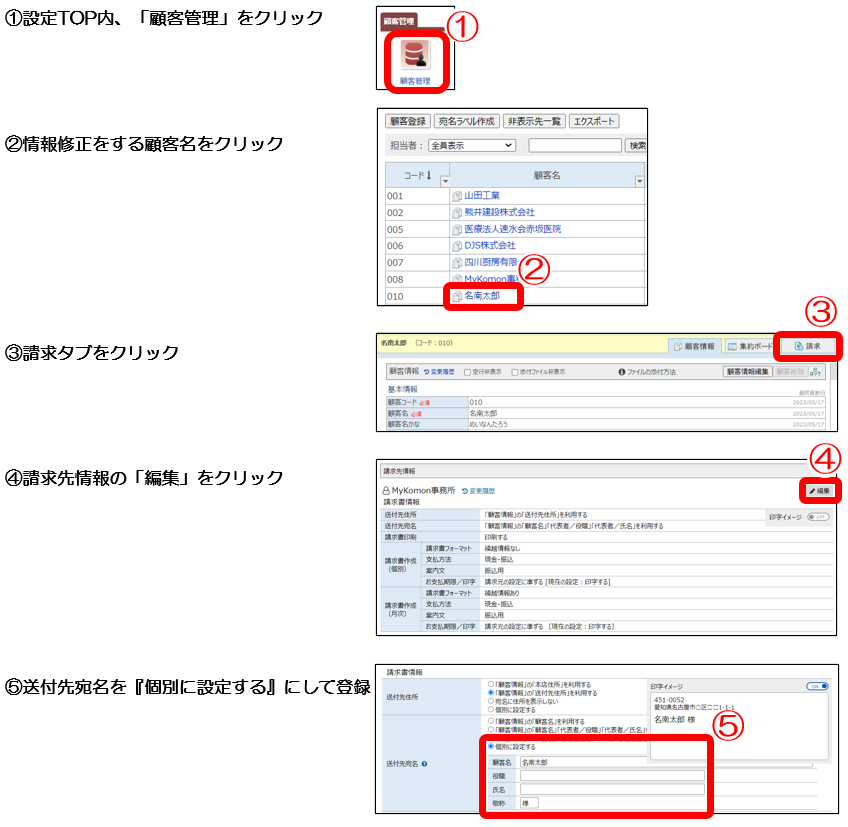
Task: Open the 顧客管理 icon in settings
Action: [x=415, y=58]
